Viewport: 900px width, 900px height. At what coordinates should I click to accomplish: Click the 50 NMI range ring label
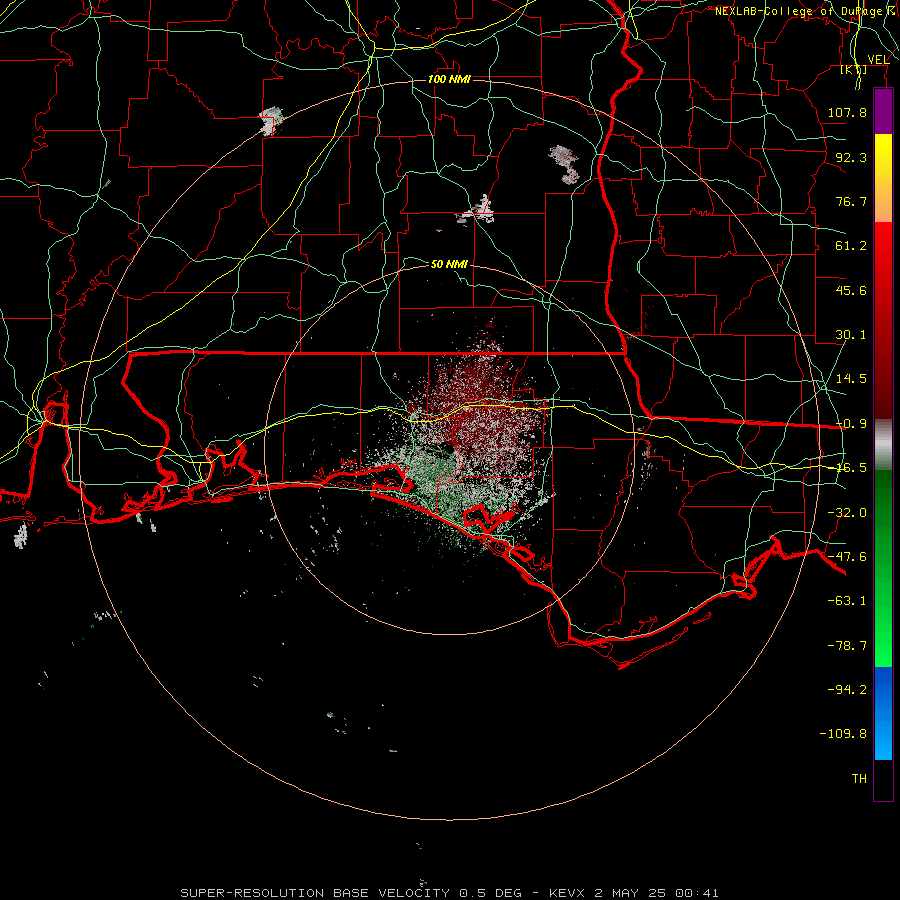tap(449, 264)
